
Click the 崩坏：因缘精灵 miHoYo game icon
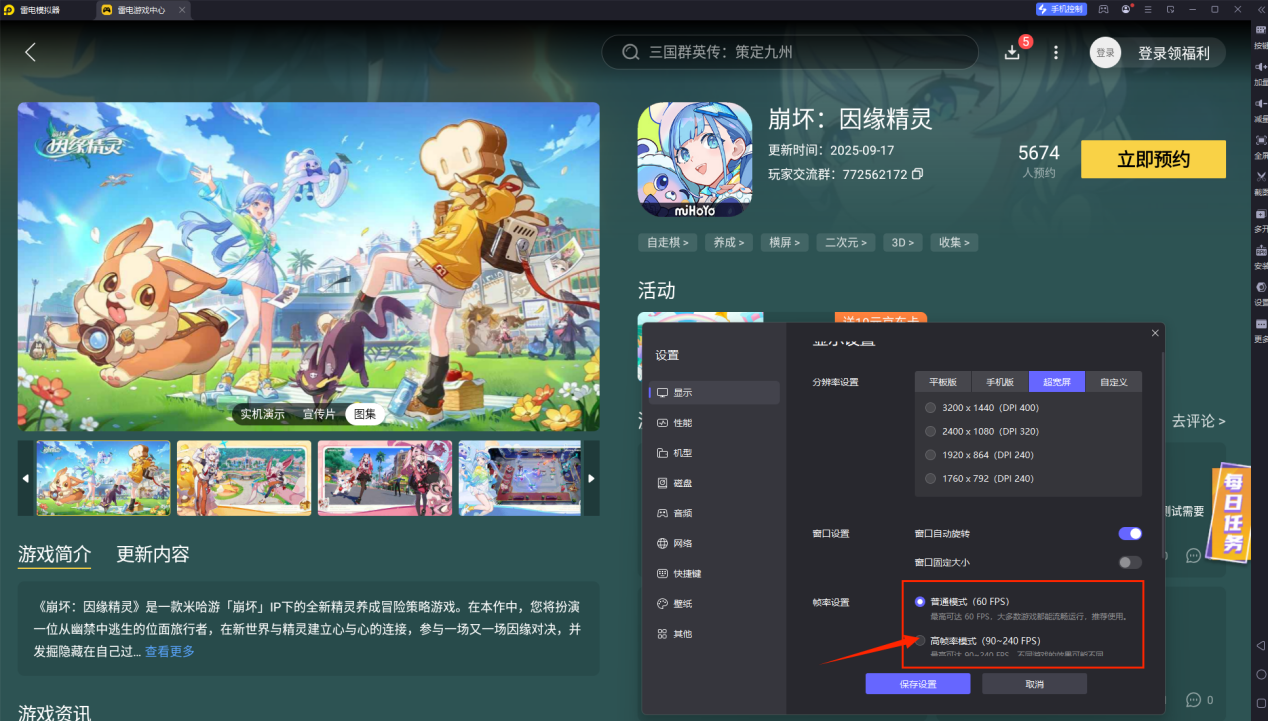pos(694,160)
